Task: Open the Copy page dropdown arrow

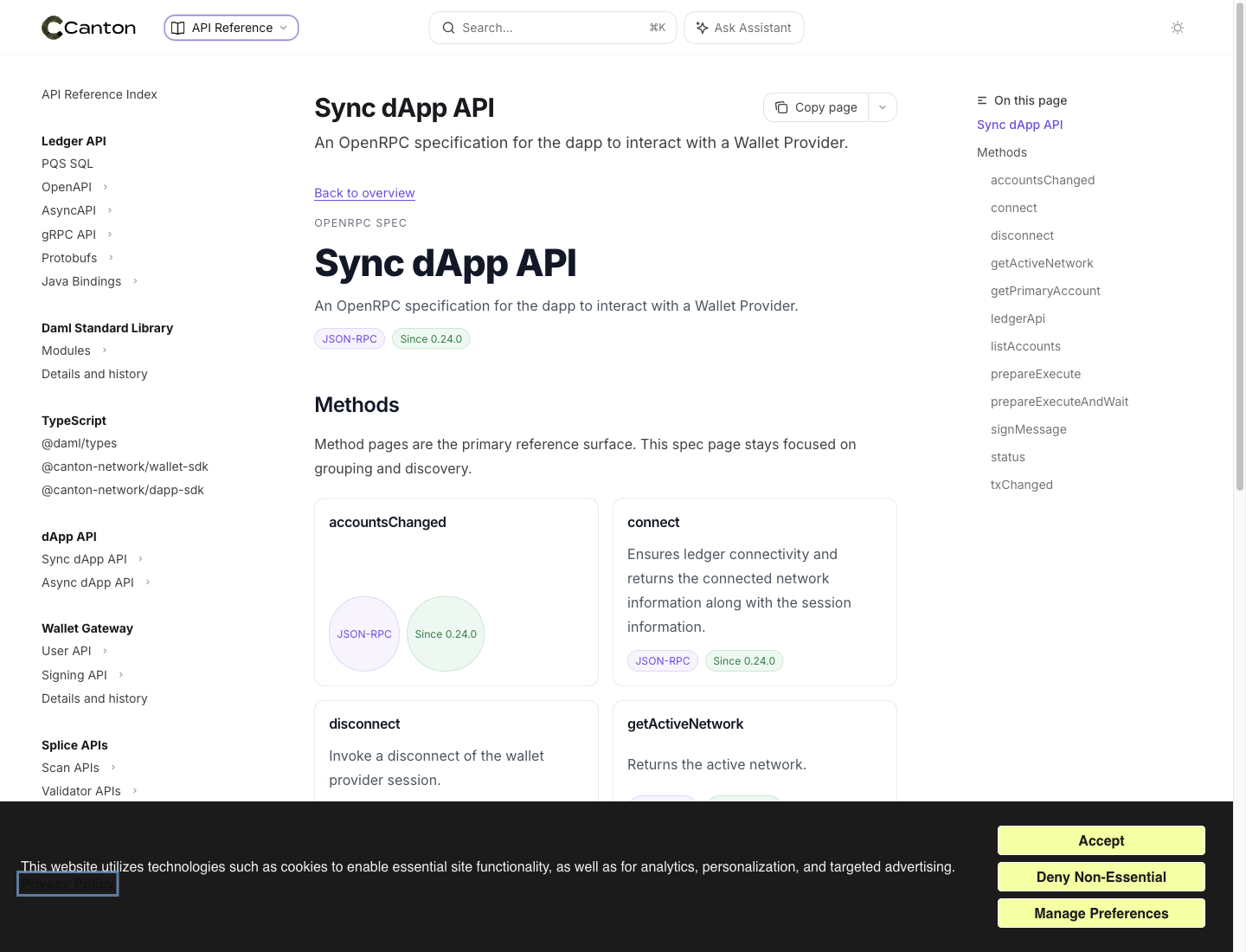Action: 883,107
